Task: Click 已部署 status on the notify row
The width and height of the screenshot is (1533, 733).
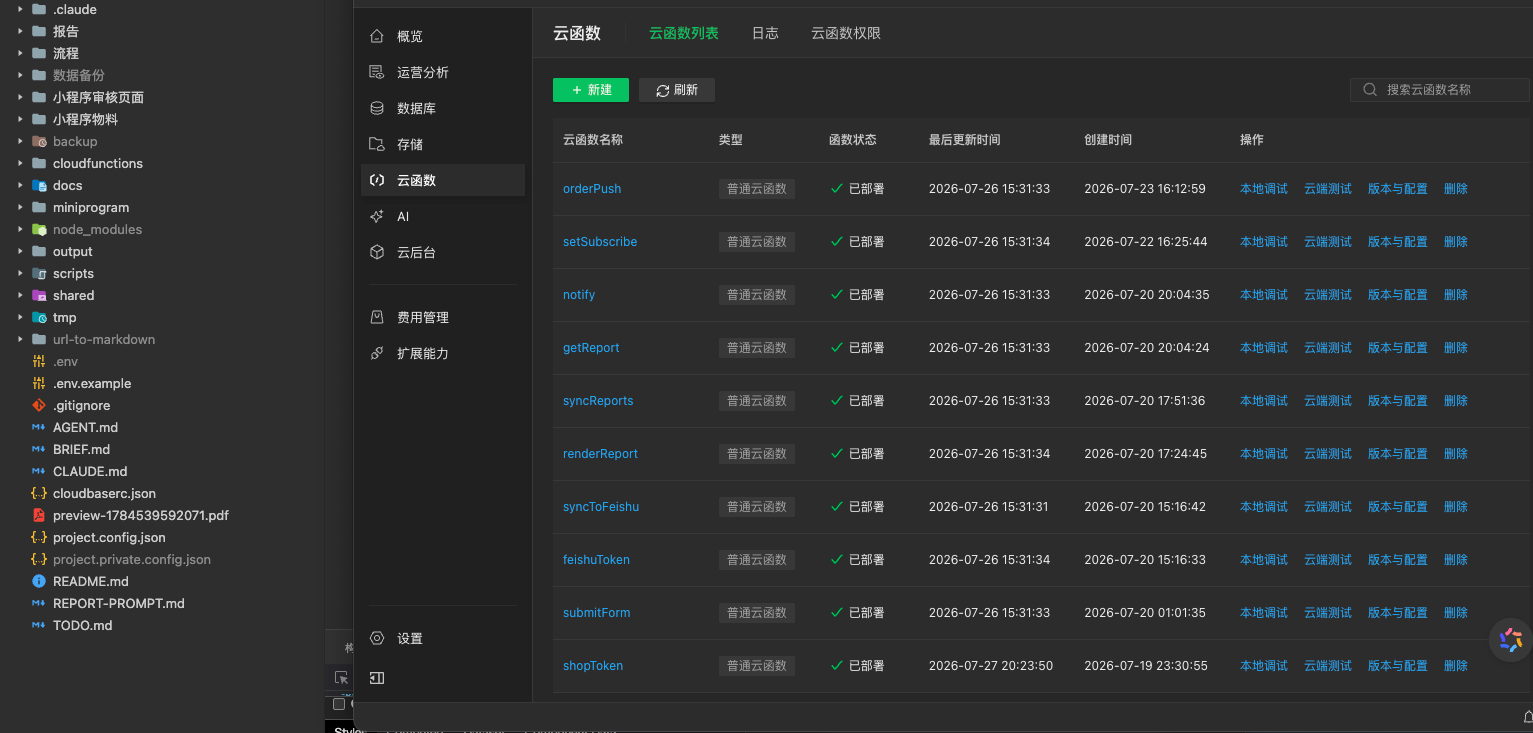Action: pos(858,294)
